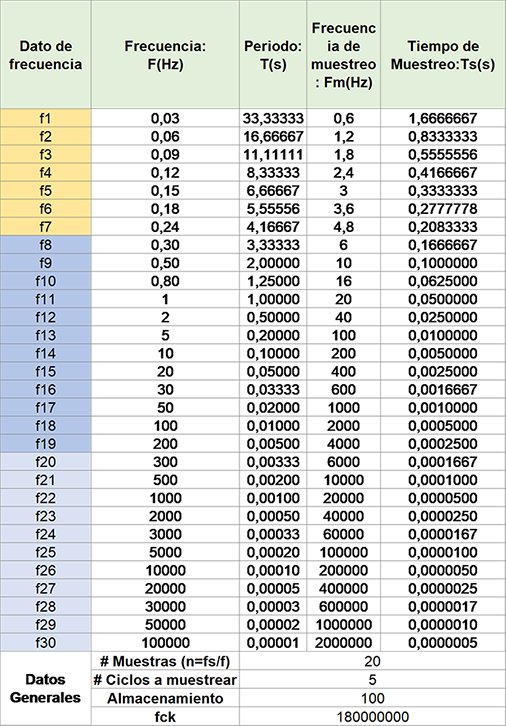Click the f19 label cell
506x726 pixels.
click(x=45, y=444)
